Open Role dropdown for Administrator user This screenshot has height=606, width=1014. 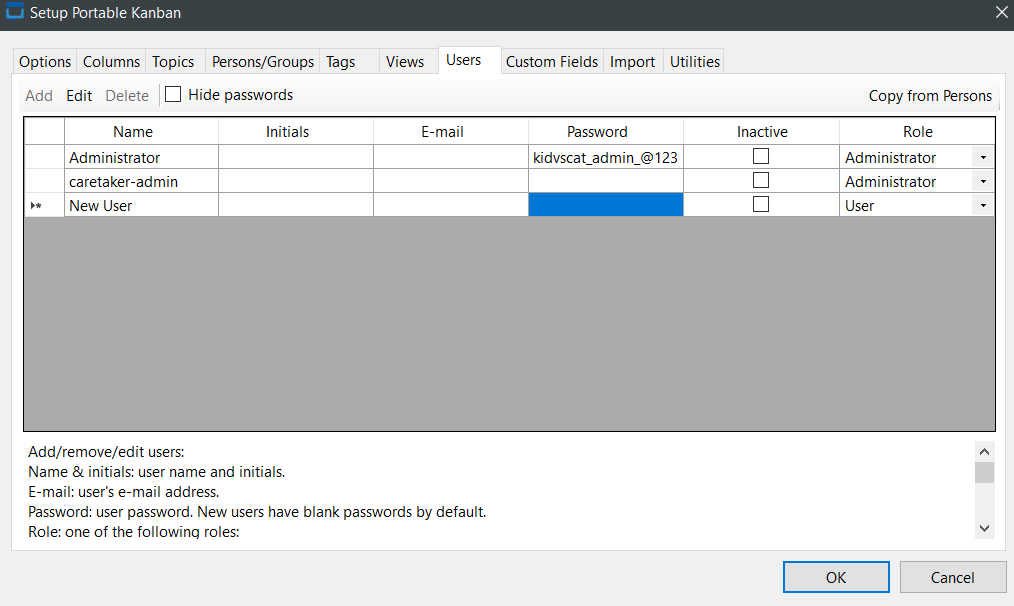click(x=983, y=158)
